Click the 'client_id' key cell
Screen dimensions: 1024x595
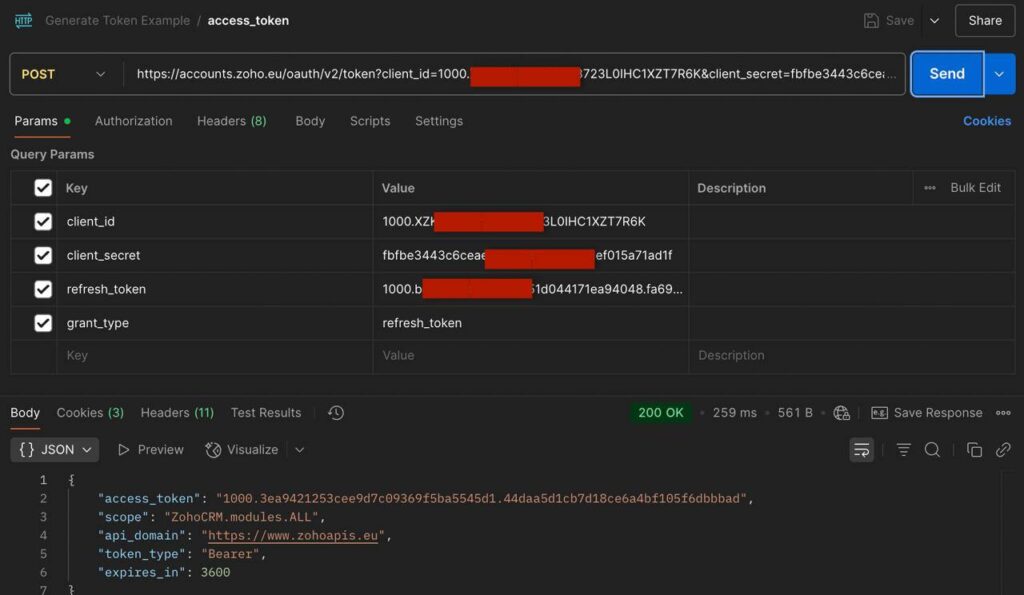coord(215,222)
